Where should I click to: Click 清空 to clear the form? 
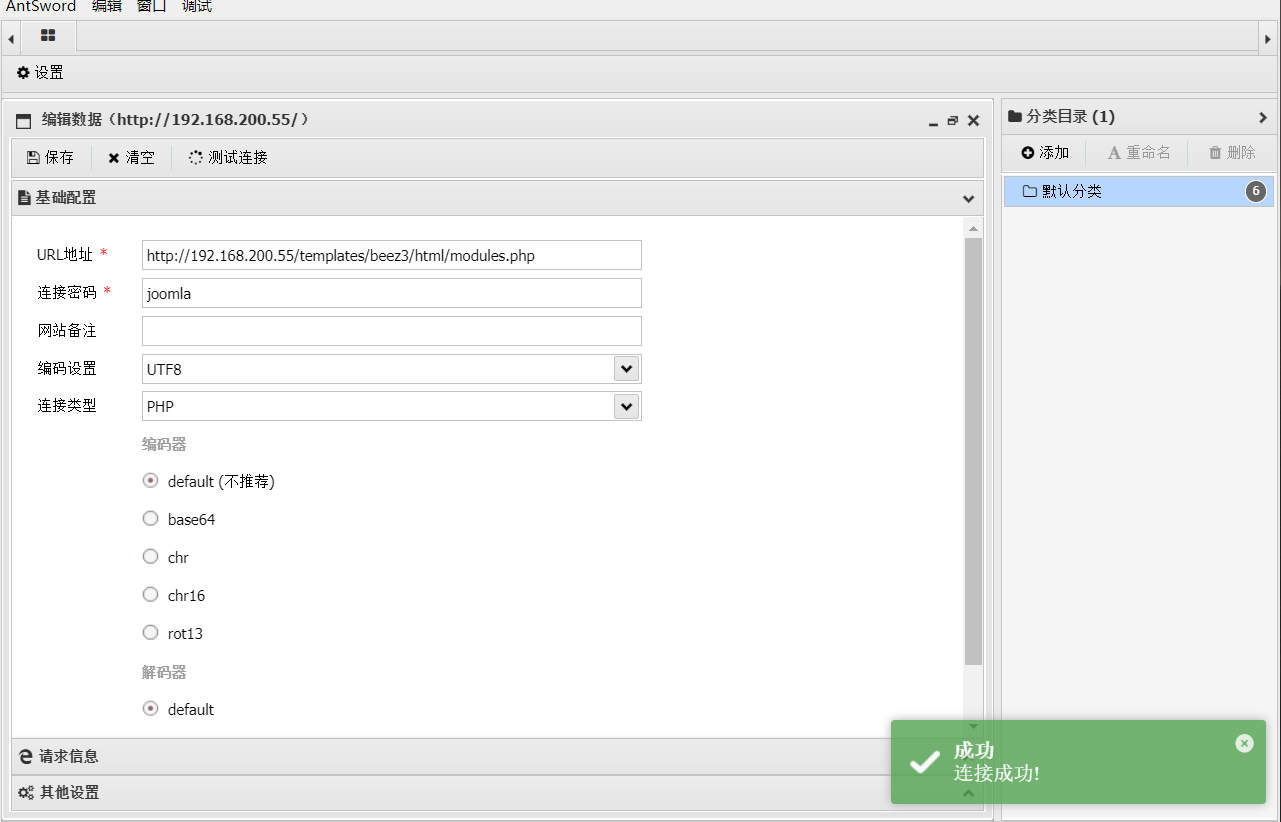click(131, 157)
